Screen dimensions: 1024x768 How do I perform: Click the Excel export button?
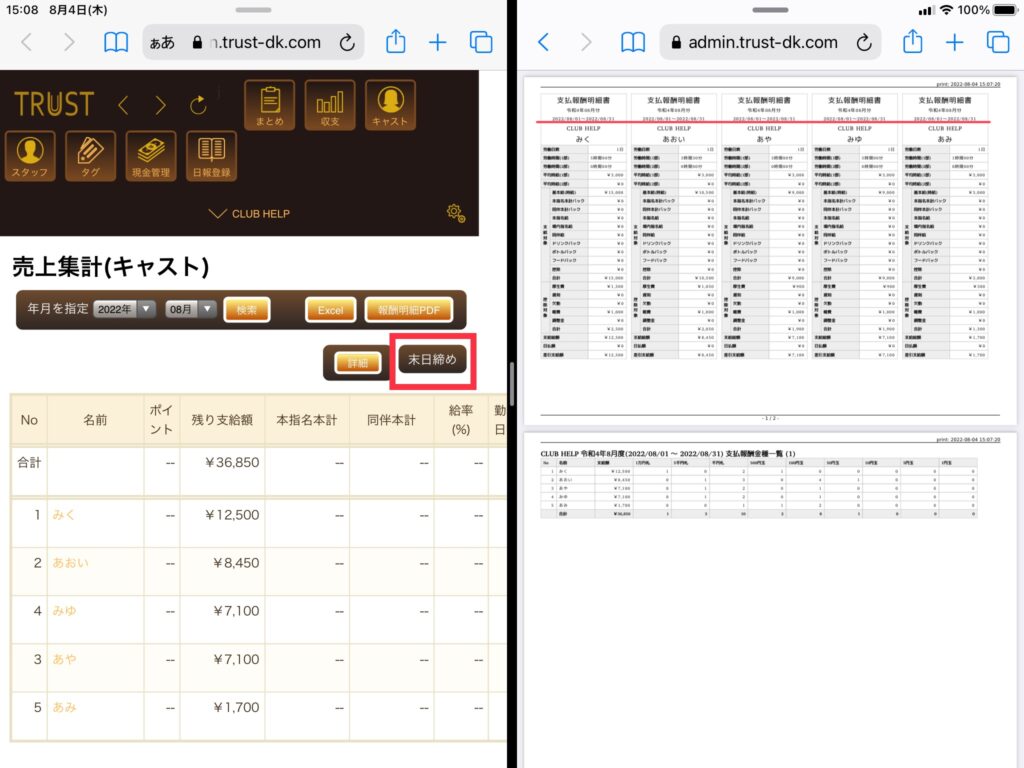click(330, 310)
